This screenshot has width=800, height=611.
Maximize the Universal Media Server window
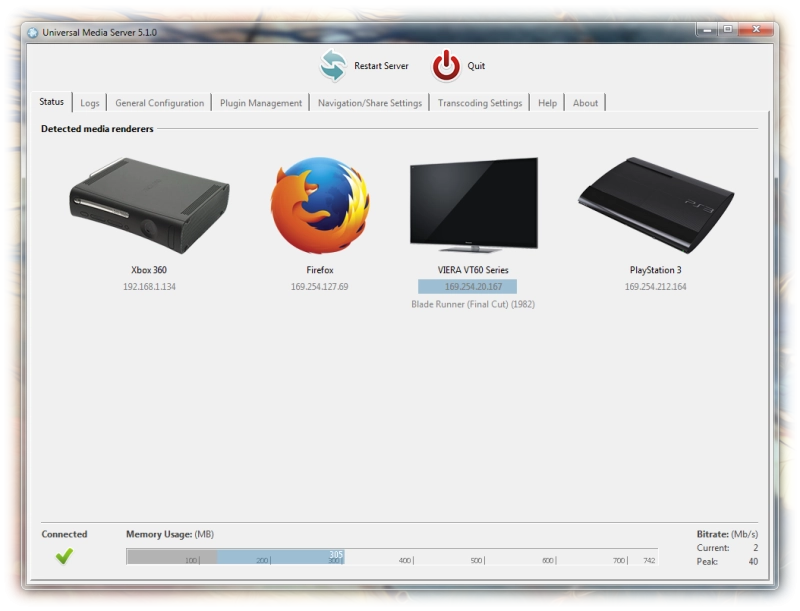pyautogui.click(x=728, y=30)
